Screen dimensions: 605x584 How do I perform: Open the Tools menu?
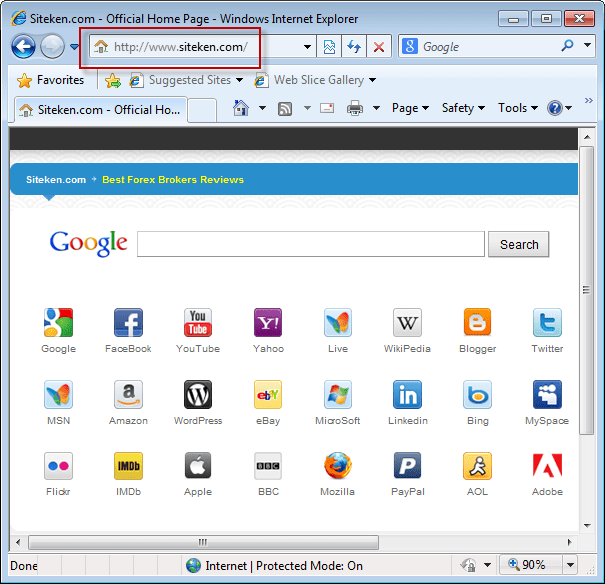pyautogui.click(x=518, y=108)
